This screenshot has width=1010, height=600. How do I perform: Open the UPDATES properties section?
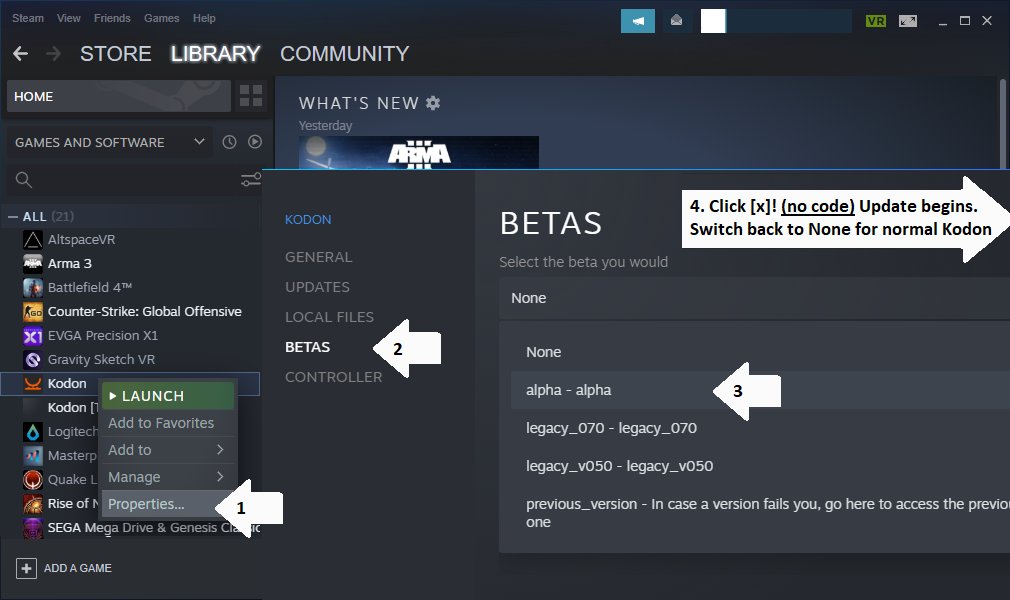tap(318, 287)
